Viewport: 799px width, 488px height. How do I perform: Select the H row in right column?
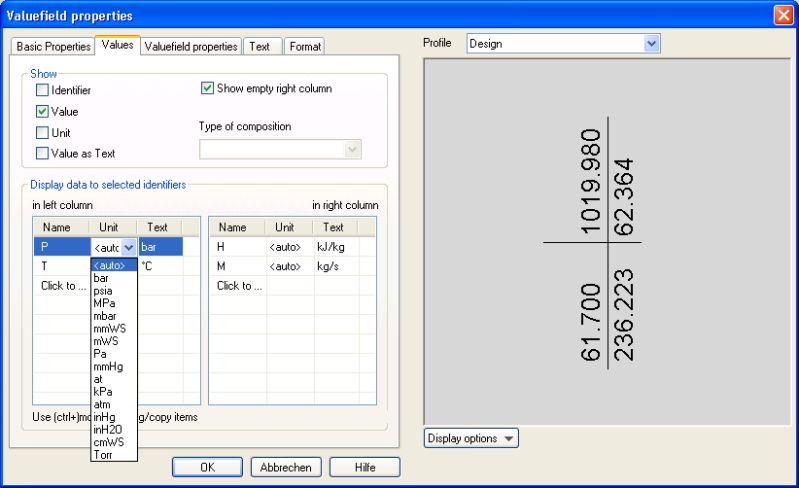pos(238,247)
